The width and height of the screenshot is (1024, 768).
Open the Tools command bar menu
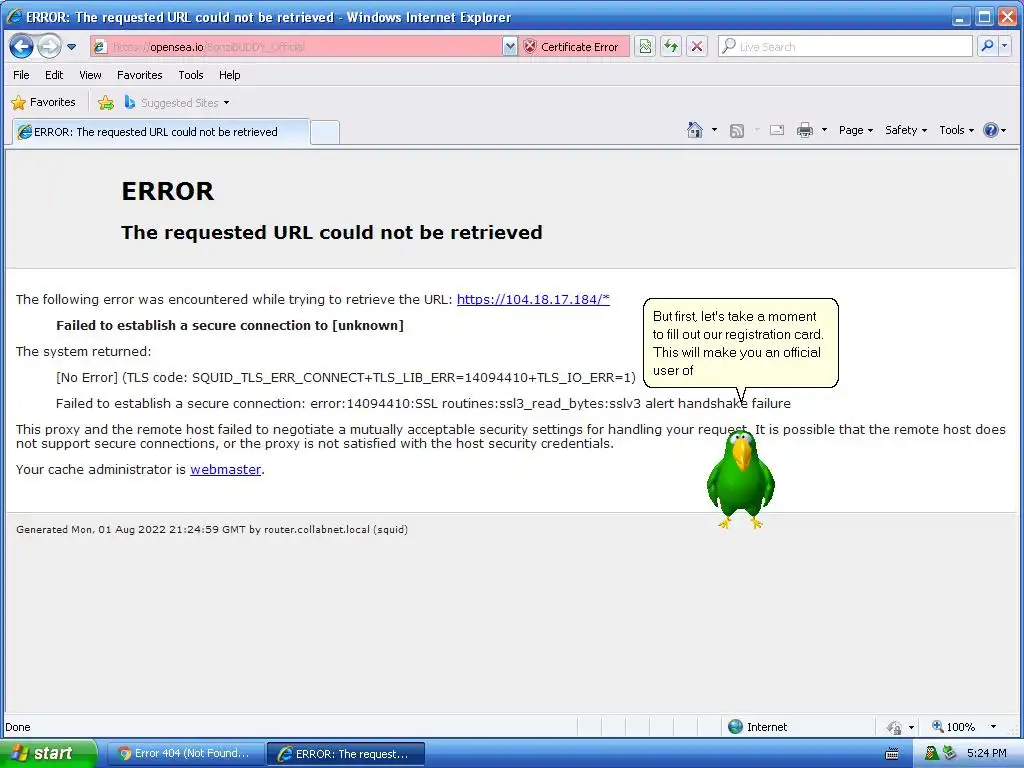(x=957, y=130)
